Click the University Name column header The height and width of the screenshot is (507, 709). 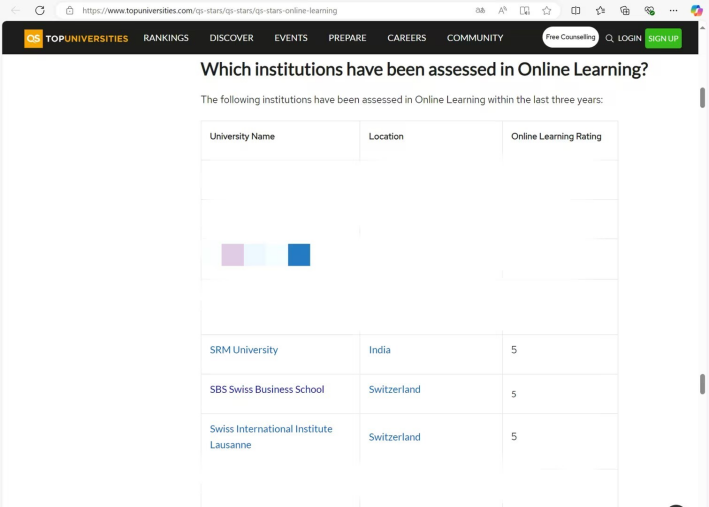click(242, 136)
